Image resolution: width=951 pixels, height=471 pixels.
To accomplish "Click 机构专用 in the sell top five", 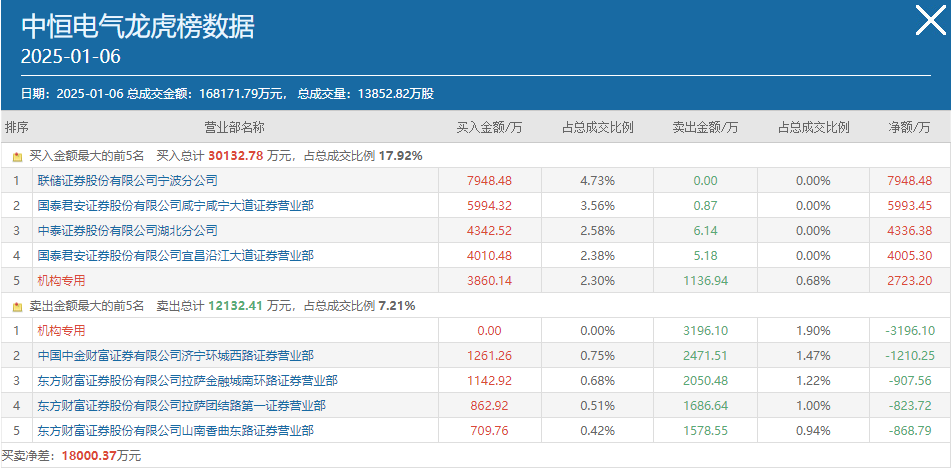I will (x=61, y=331).
